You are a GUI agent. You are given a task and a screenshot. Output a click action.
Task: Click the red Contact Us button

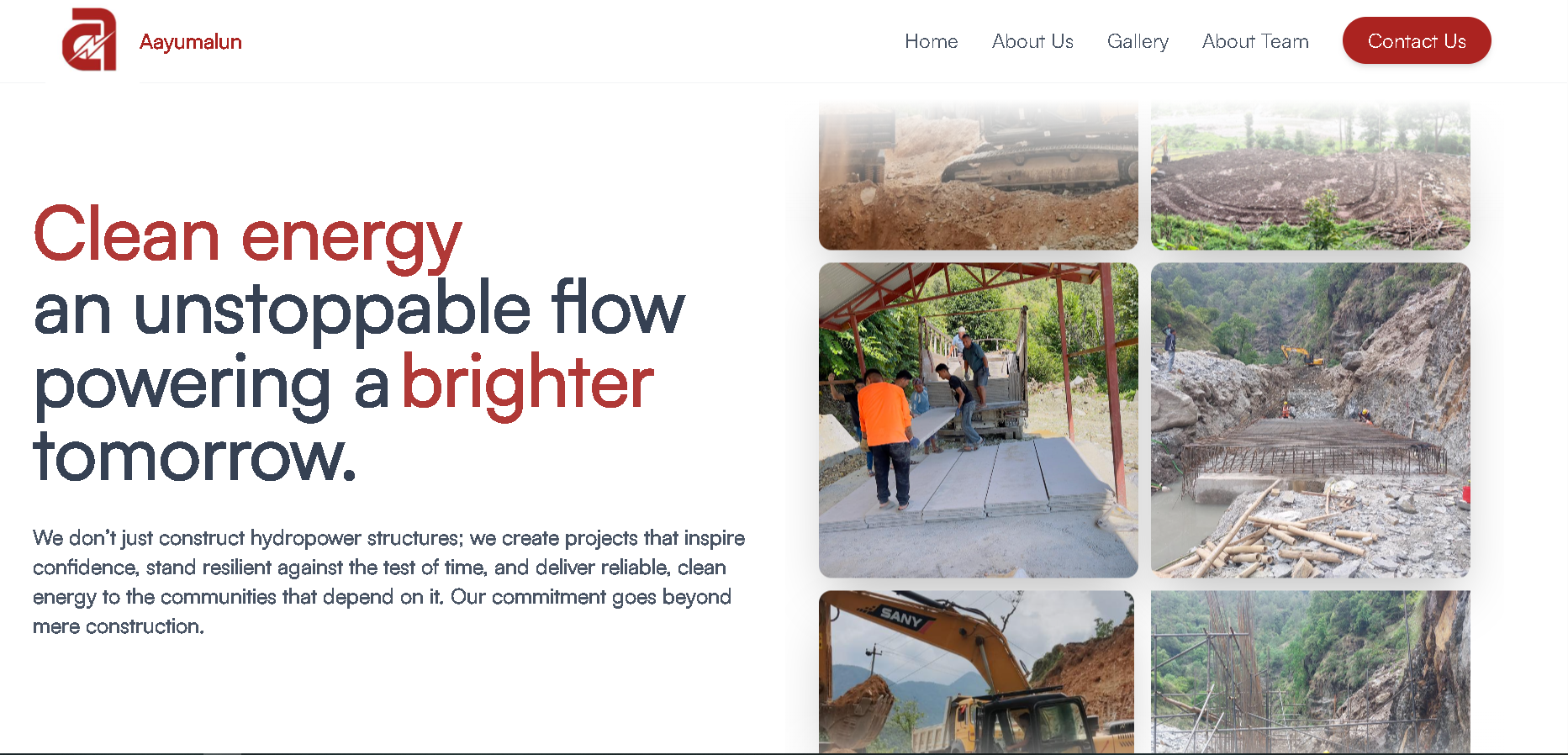[1417, 40]
